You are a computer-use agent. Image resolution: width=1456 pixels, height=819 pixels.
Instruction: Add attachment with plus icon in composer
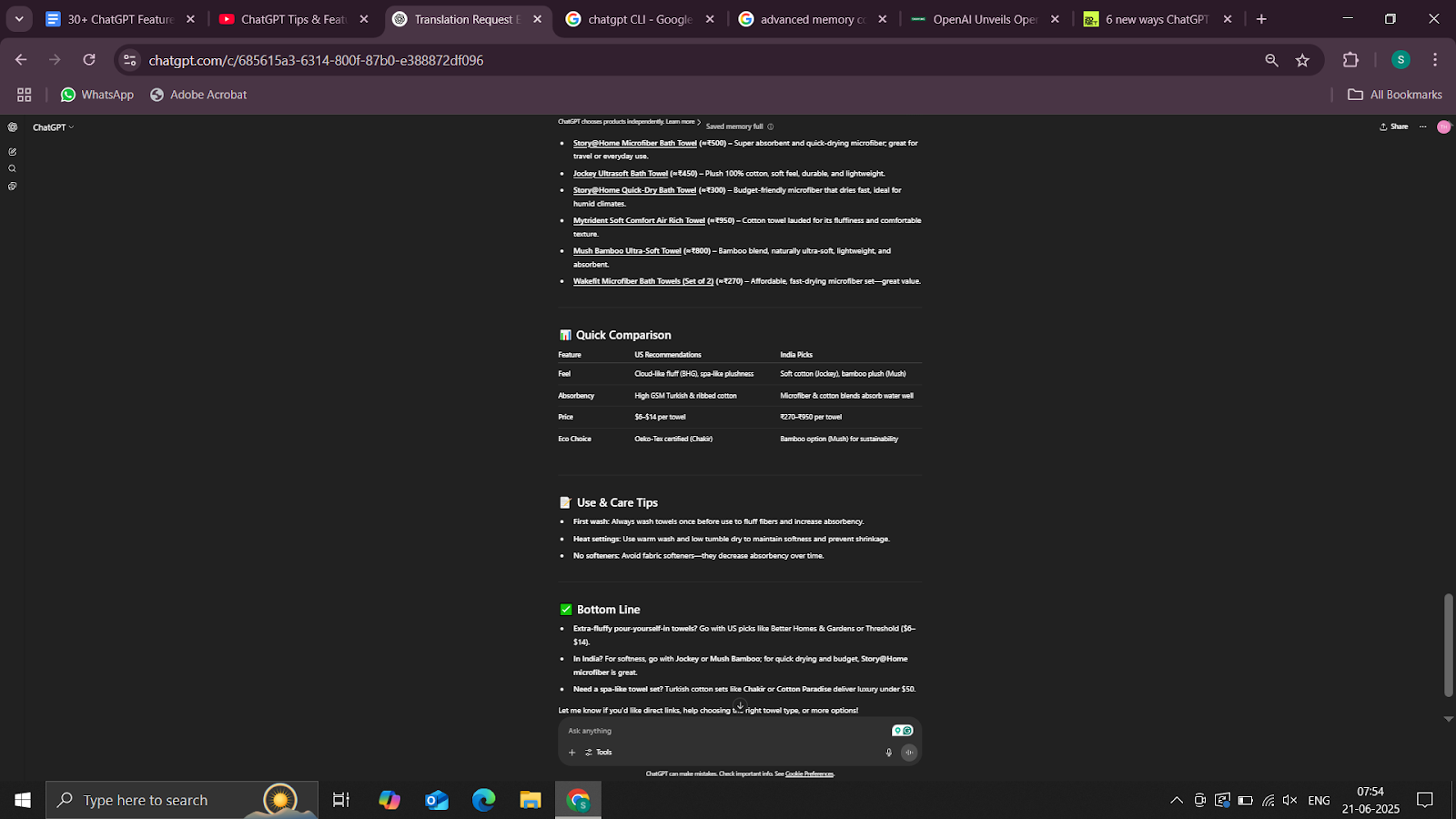click(572, 753)
